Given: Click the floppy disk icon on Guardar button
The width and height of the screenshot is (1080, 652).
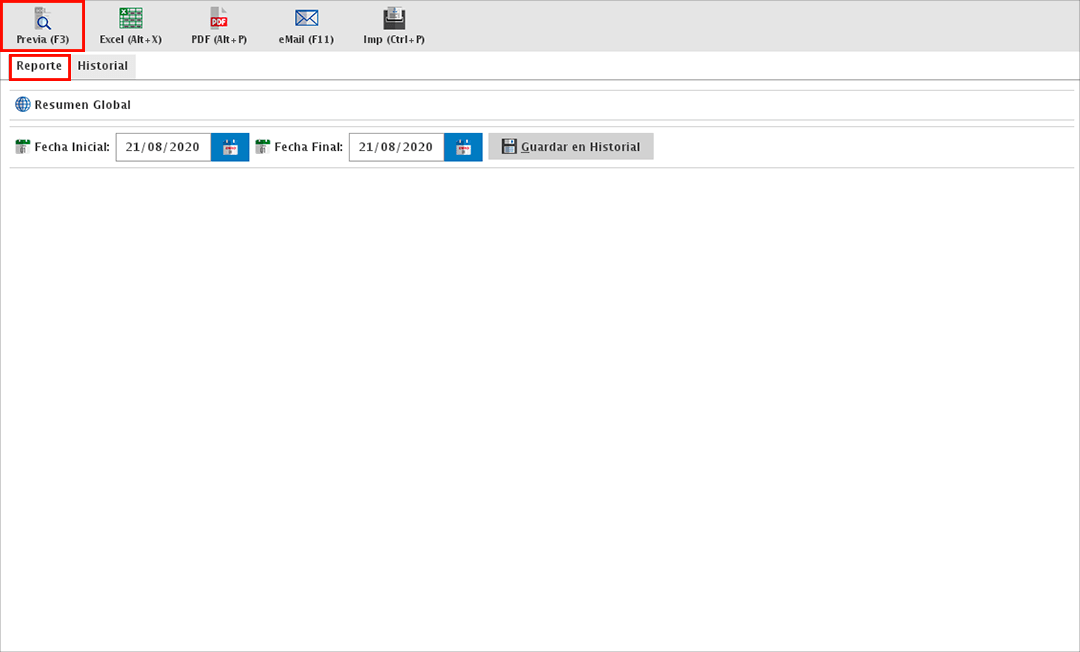Looking at the screenshot, I should point(509,147).
